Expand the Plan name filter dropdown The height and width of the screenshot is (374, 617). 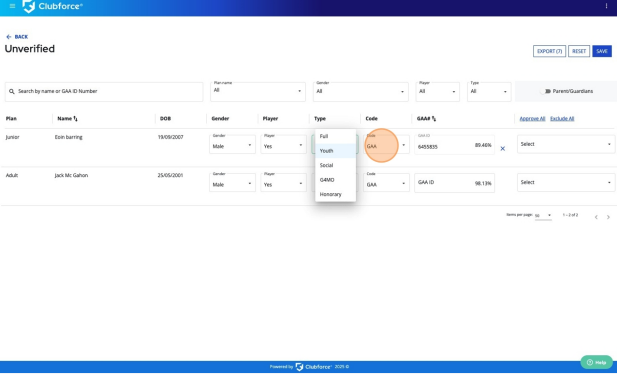[258, 92]
